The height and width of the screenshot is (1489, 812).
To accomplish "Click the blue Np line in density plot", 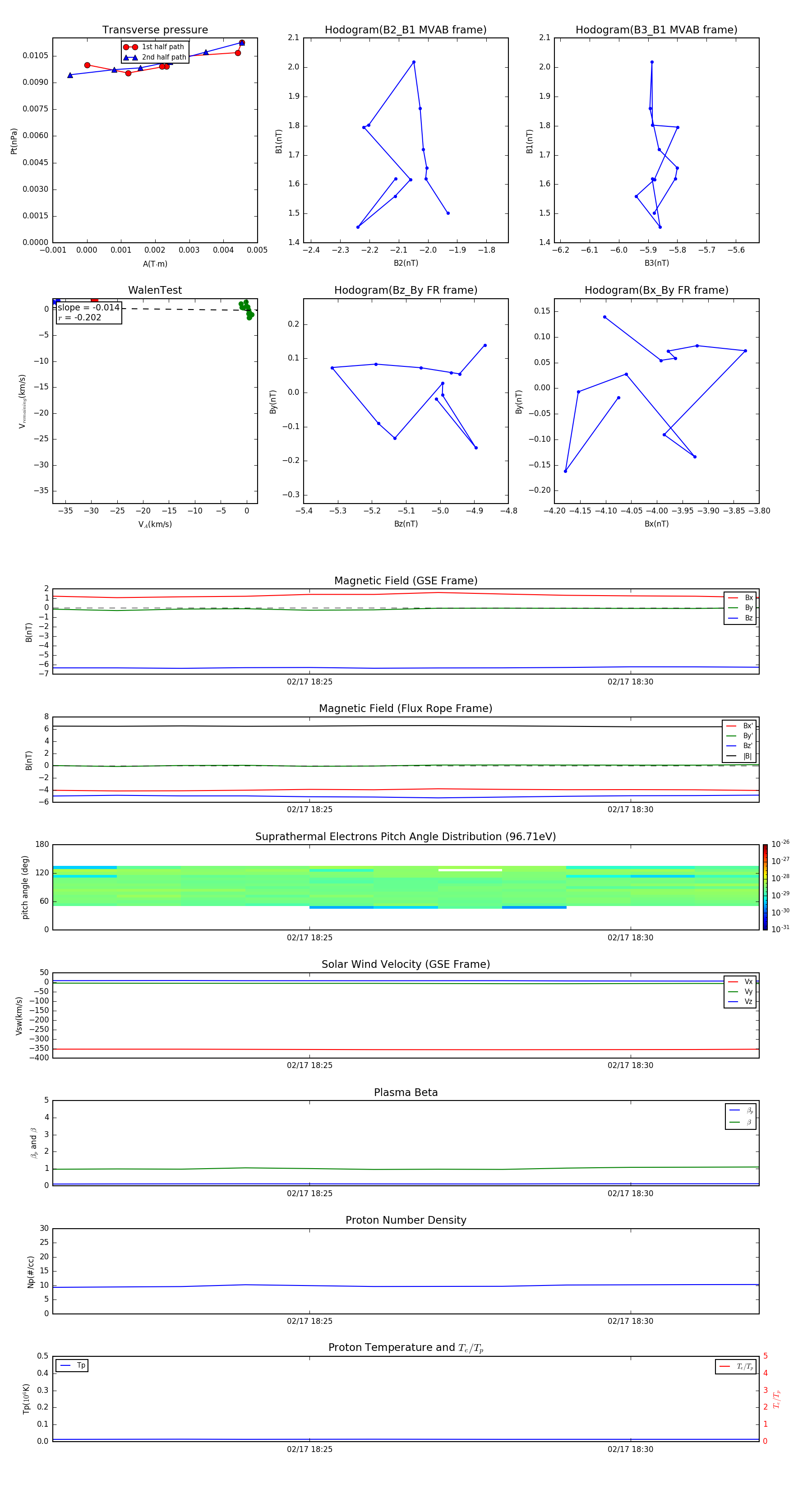I will (x=406, y=1286).
